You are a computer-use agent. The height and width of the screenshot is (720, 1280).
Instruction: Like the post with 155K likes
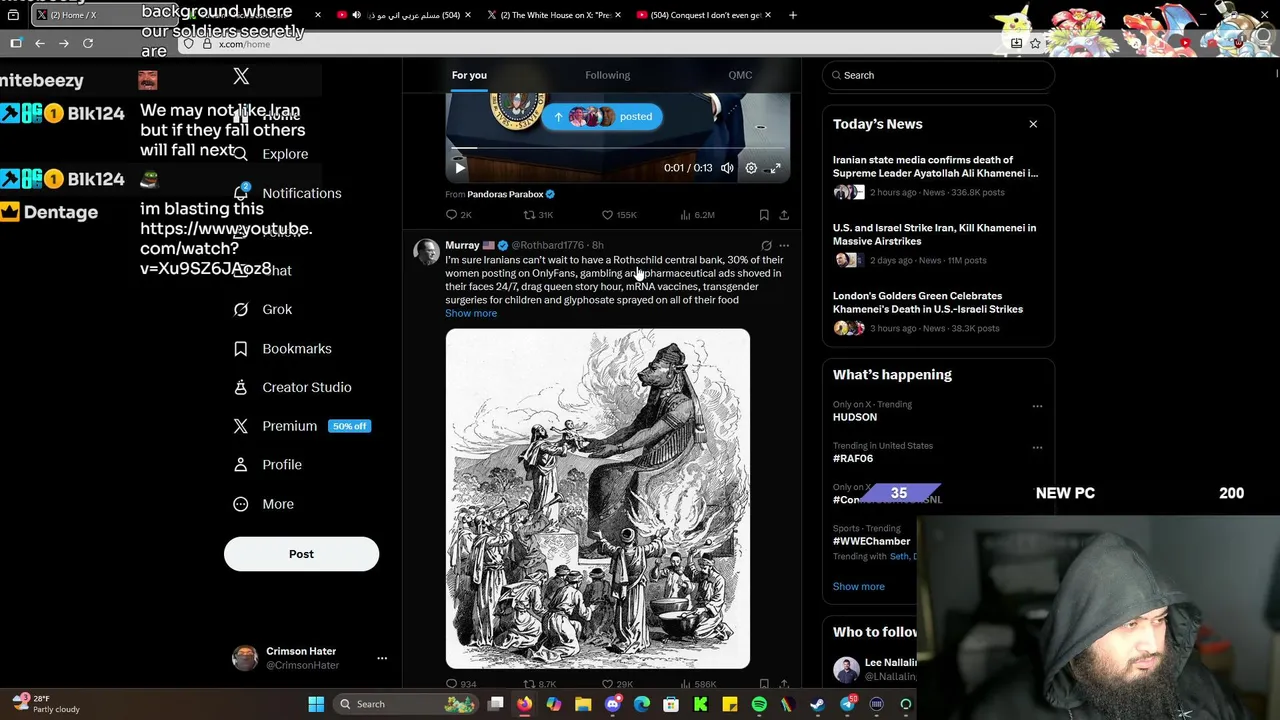[618, 215]
